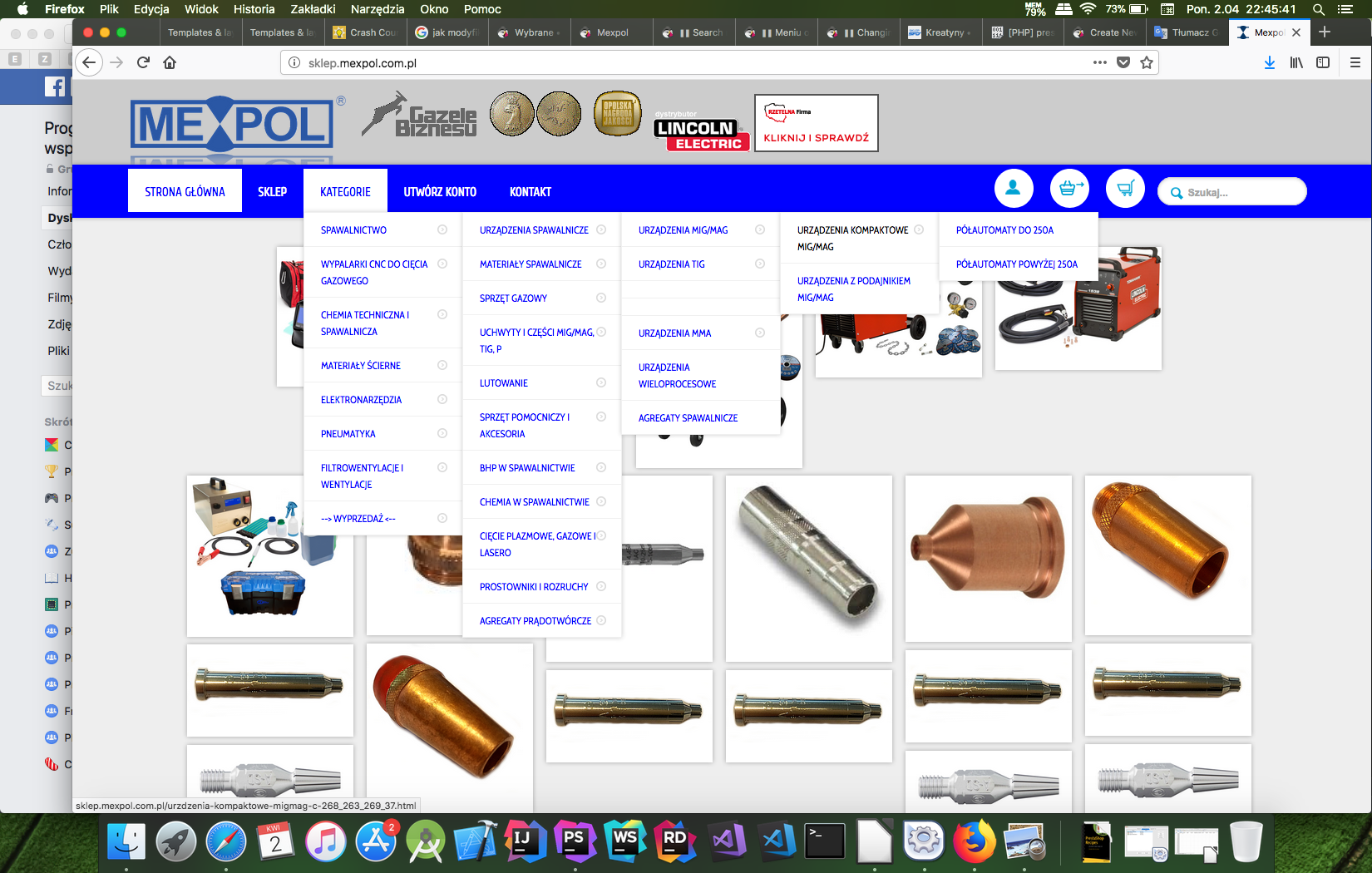Open Finder from the Dock
The height and width of the screenshot is (873, 1372).
(126, 841)
